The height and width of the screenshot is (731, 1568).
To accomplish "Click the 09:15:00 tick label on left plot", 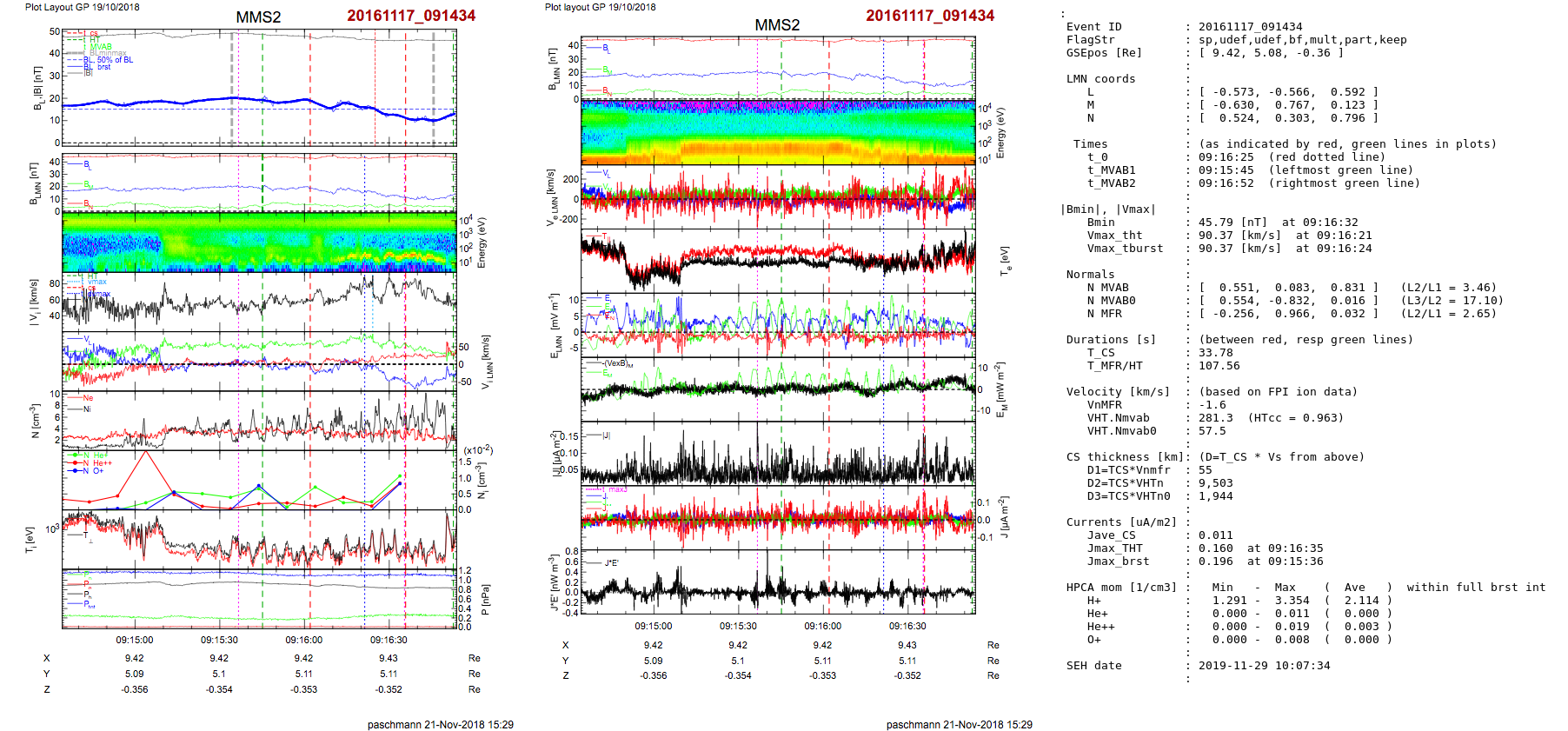I will [x=135, y=640].
